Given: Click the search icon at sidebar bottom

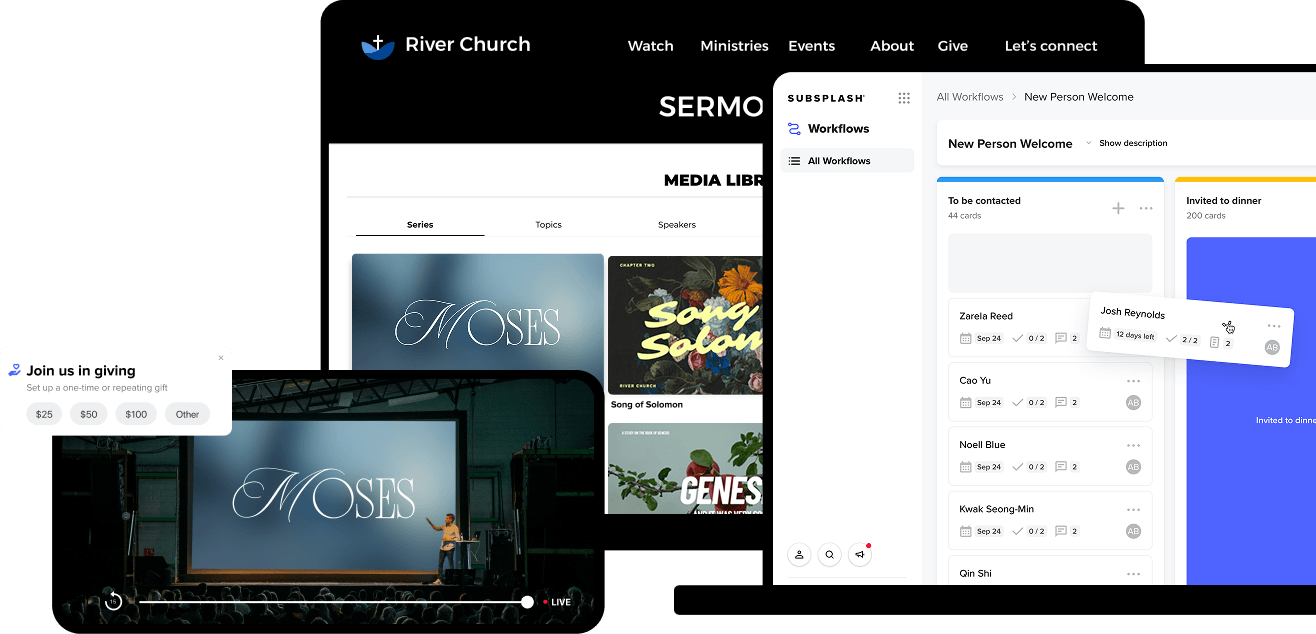Looking at the screenshot, I should 829,554.
